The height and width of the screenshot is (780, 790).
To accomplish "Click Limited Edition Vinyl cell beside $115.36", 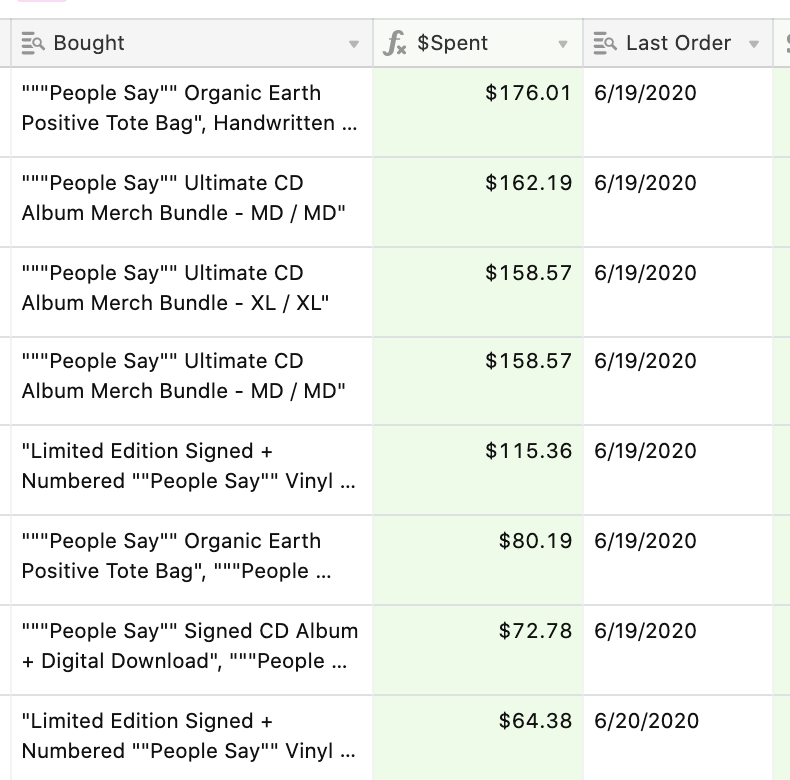I will pos(192,471).
